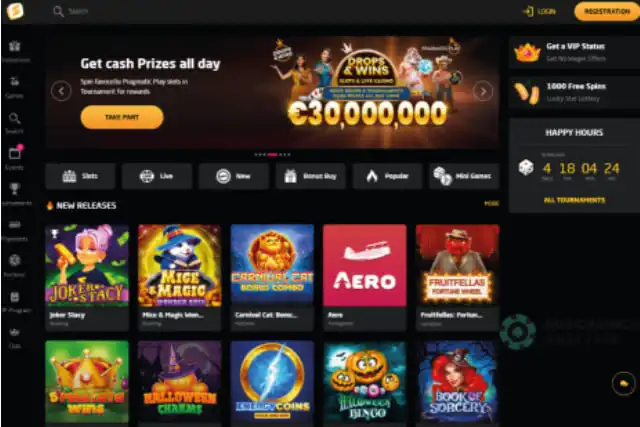Switch to the Mini Games category tab

tap(464, 176)
